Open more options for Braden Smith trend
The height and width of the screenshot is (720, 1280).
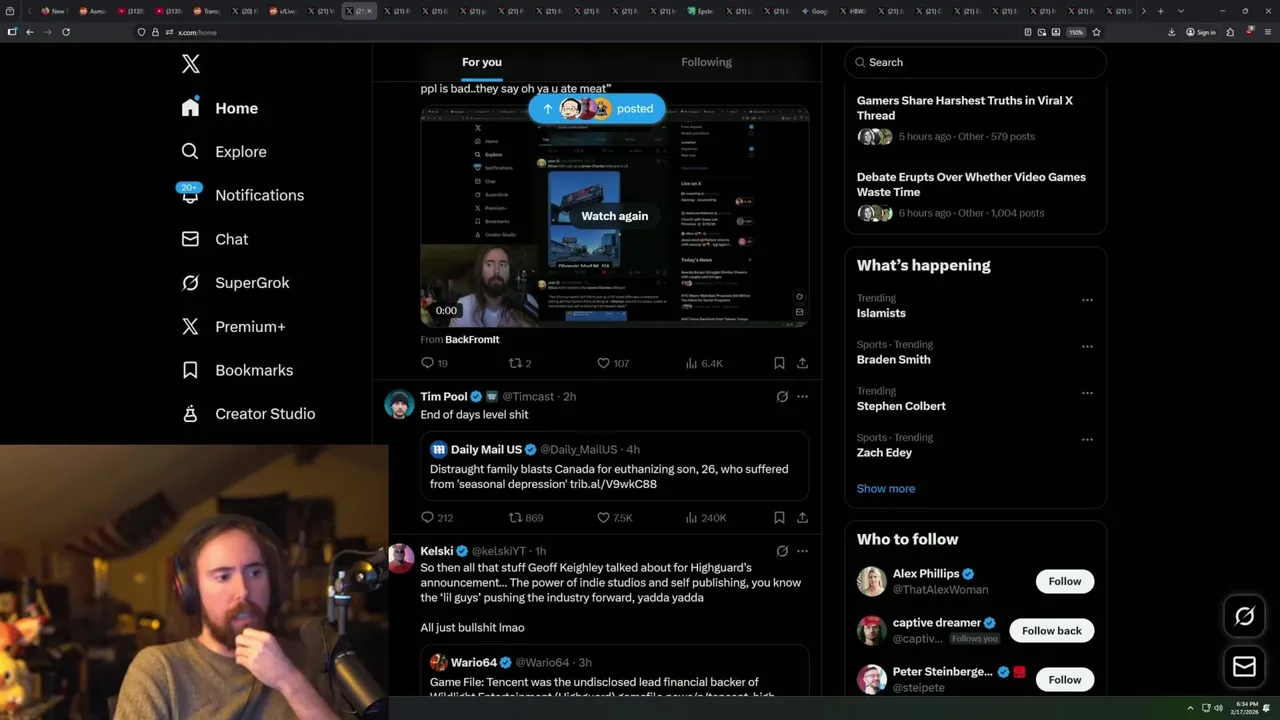pos(1087,347)
